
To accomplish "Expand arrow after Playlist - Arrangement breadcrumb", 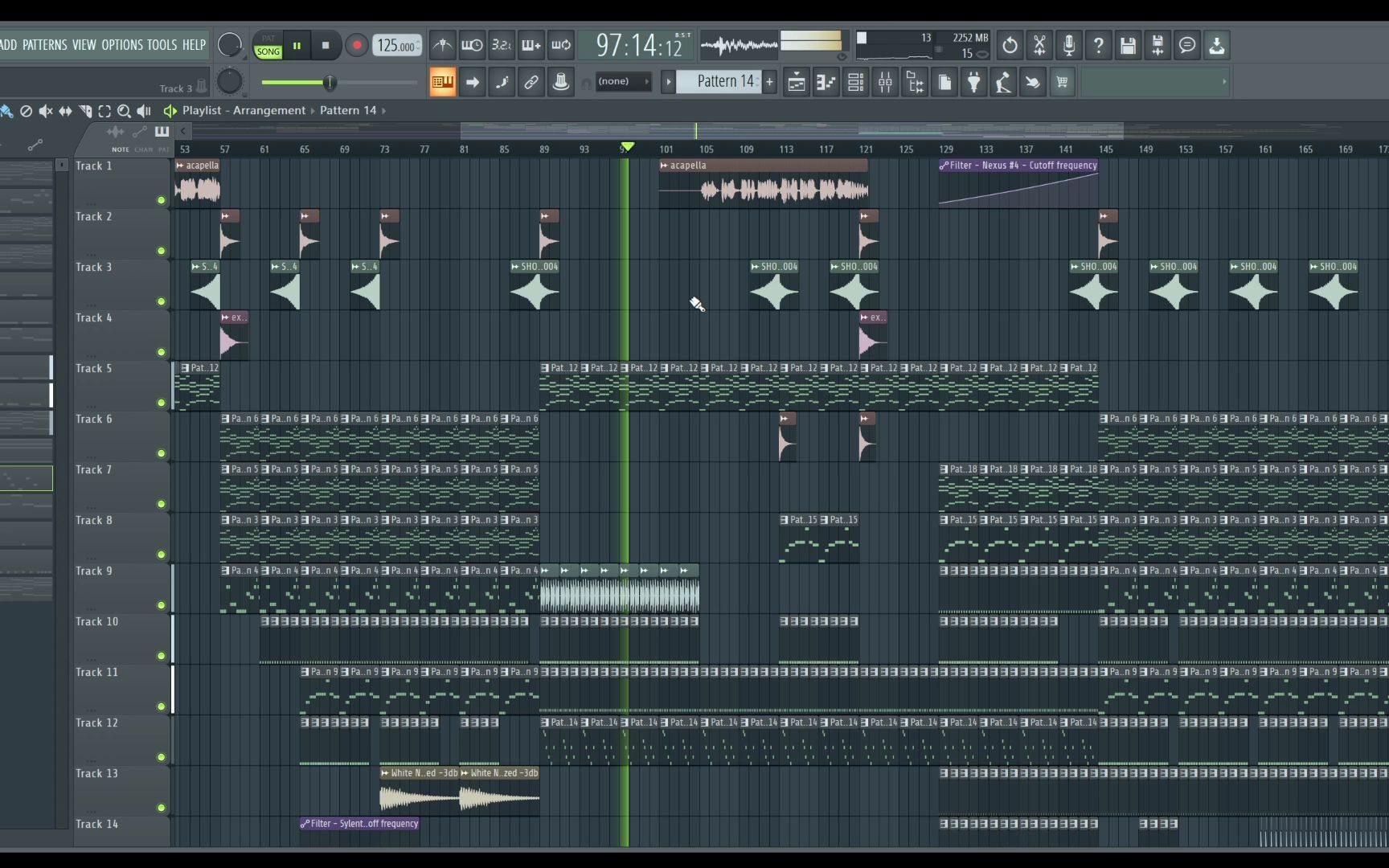I will 313,110.
